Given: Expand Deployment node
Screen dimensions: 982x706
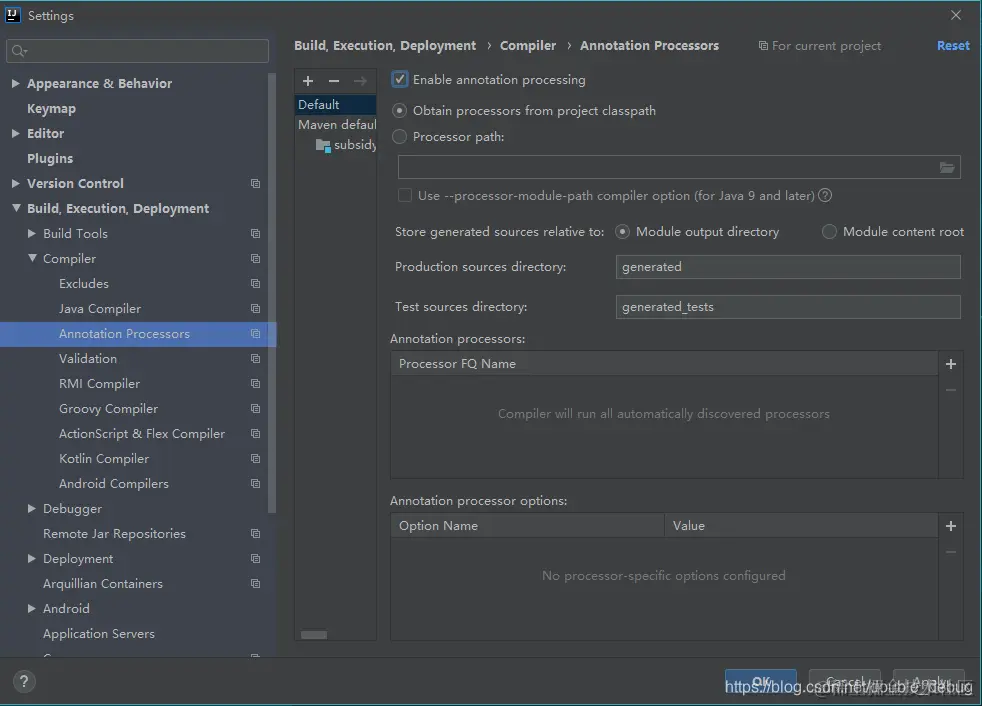Looking at the screenshot, I should point(32,559).
